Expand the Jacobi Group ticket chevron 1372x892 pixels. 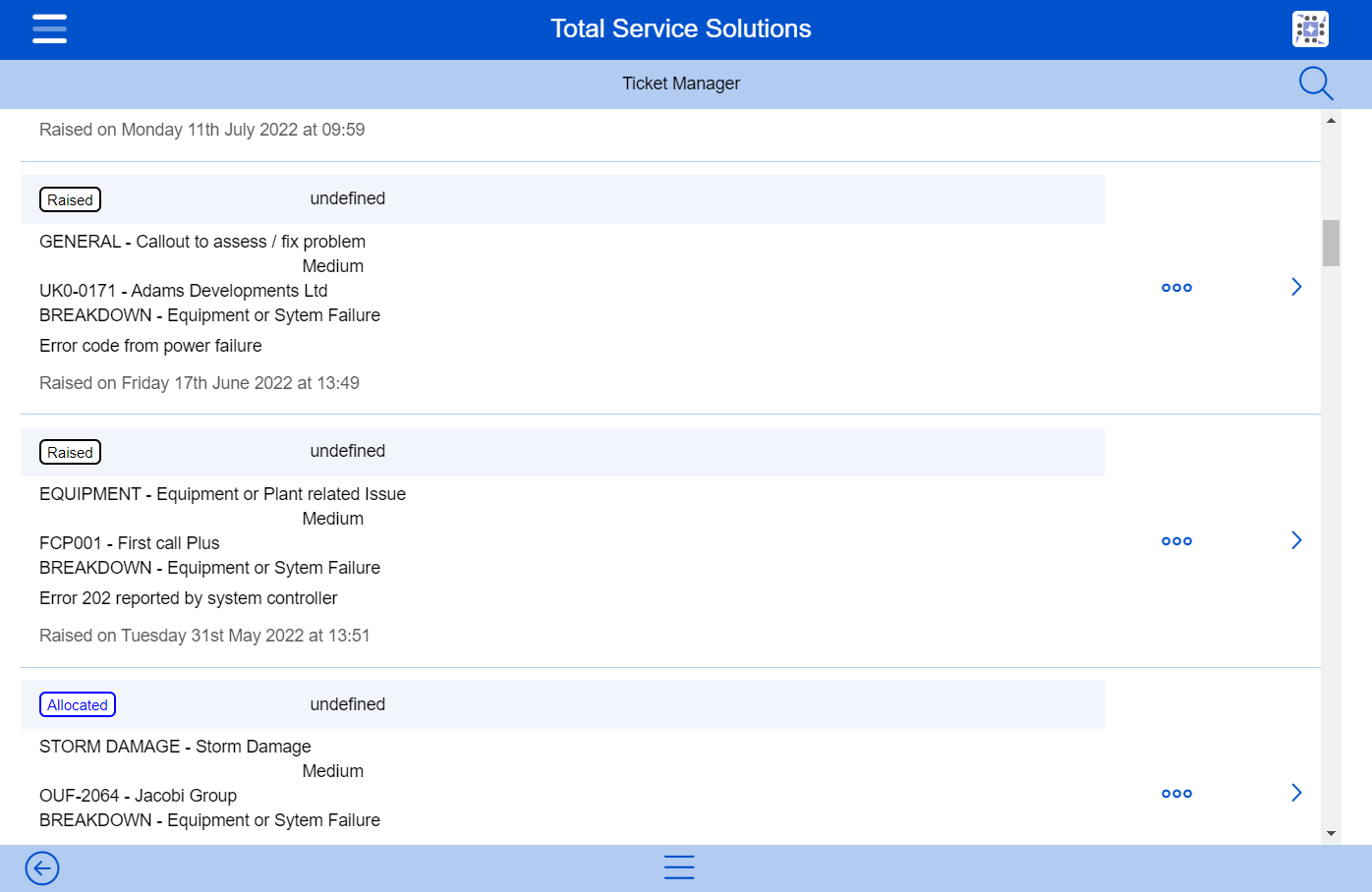pyautogui.click(x=1296, y=793)
